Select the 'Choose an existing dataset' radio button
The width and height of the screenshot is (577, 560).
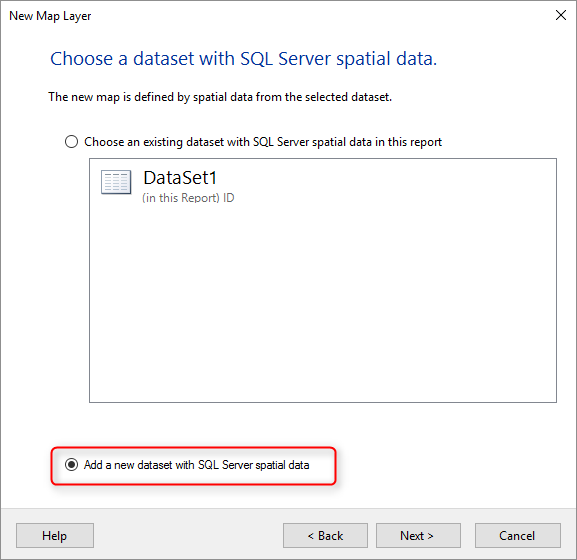click(71, 142)
